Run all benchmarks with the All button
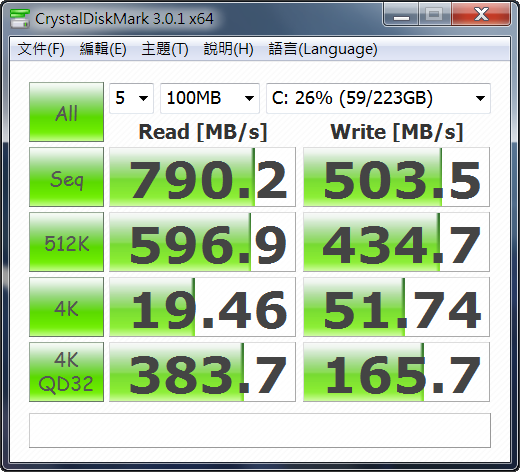The width and height of the screenshot is (520, 472). [66, 112]
